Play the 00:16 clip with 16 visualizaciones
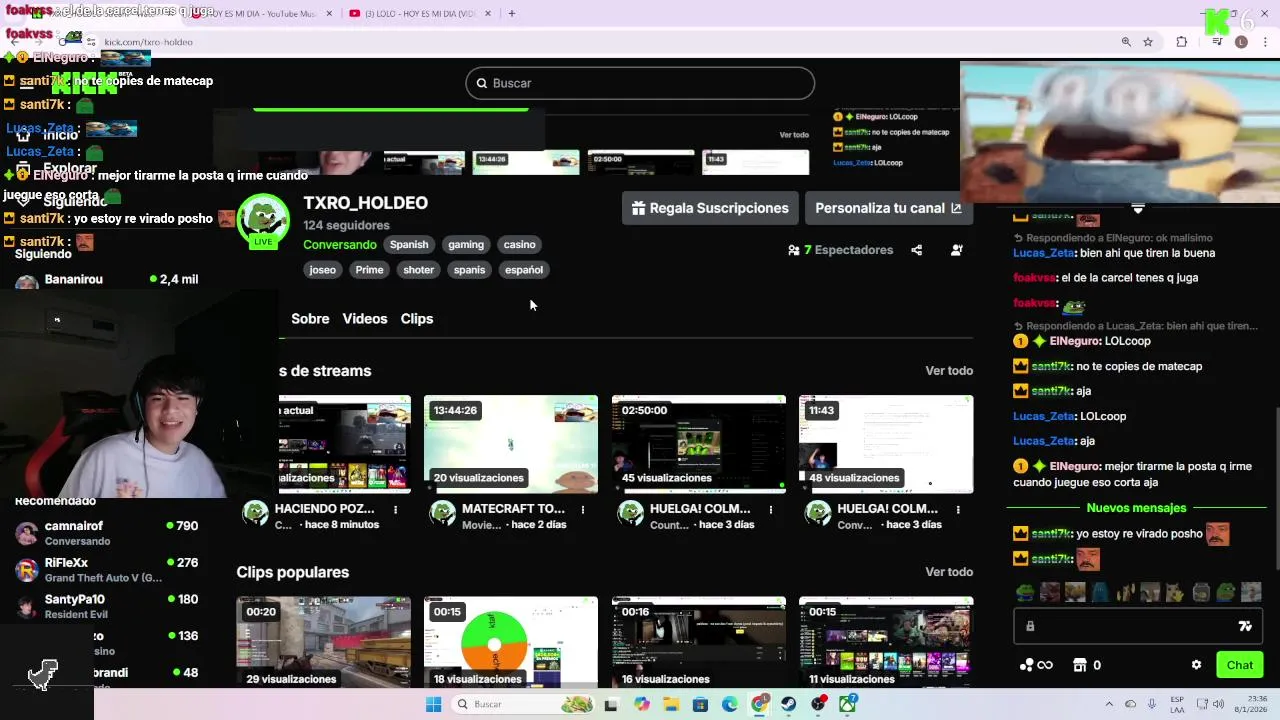This screenshot has height=720, width=1280. pos(699,642)
